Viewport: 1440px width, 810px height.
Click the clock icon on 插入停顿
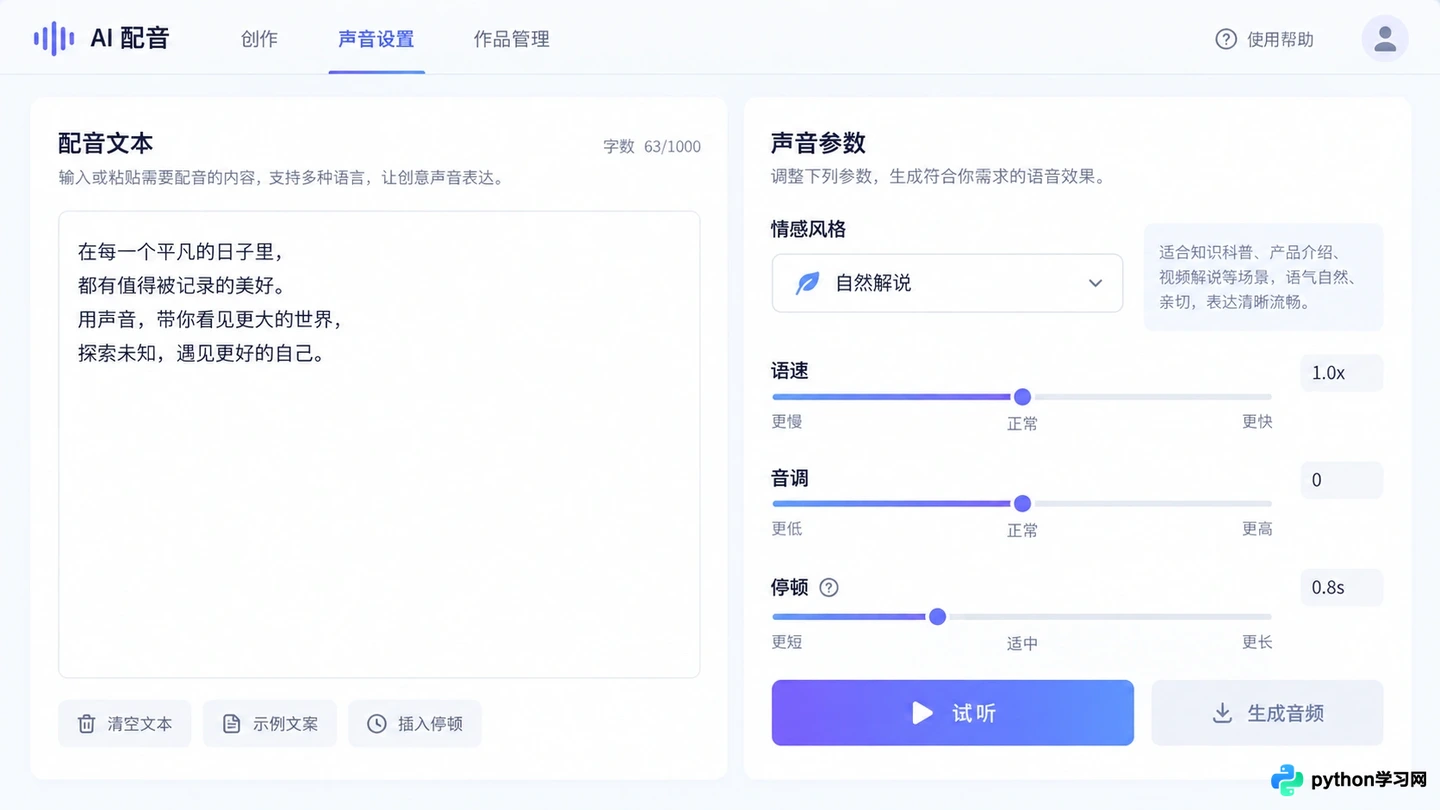pos(377,723)
